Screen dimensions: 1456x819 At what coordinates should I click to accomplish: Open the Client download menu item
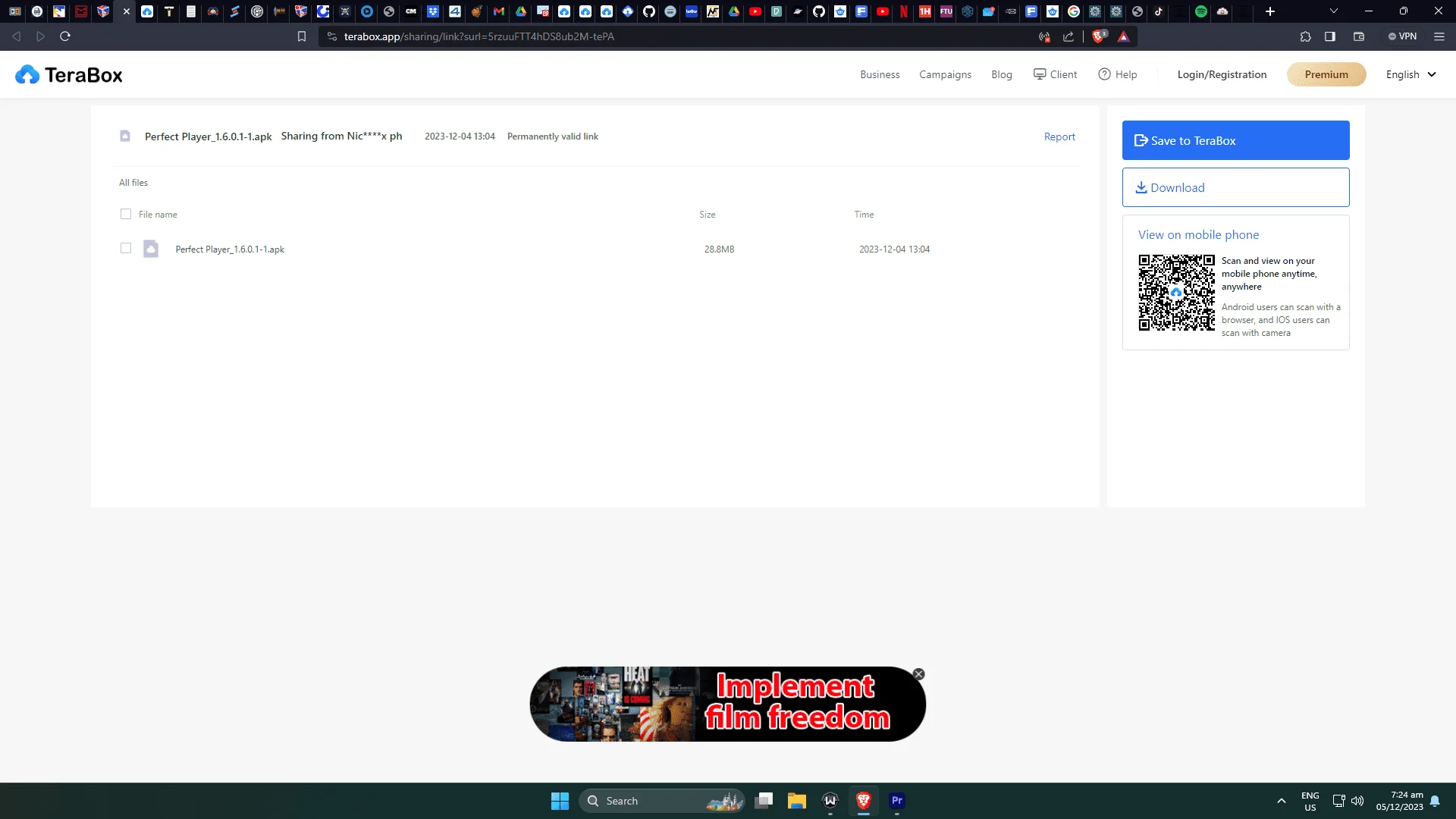coord(1055,74)
